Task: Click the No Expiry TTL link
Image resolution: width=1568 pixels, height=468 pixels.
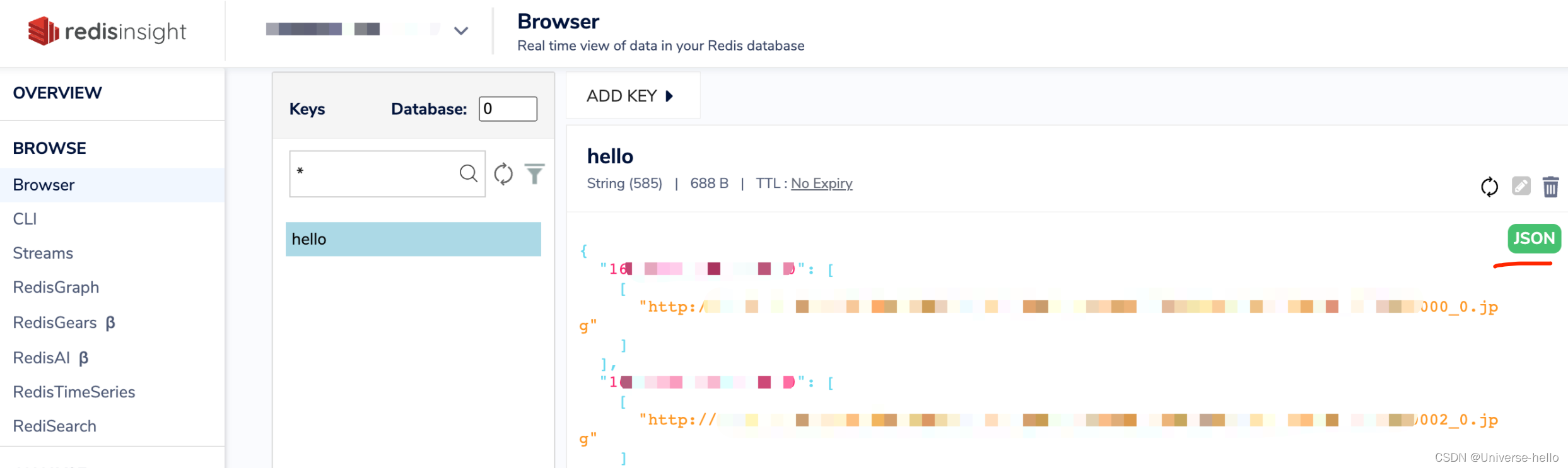Action: point(821,184)
